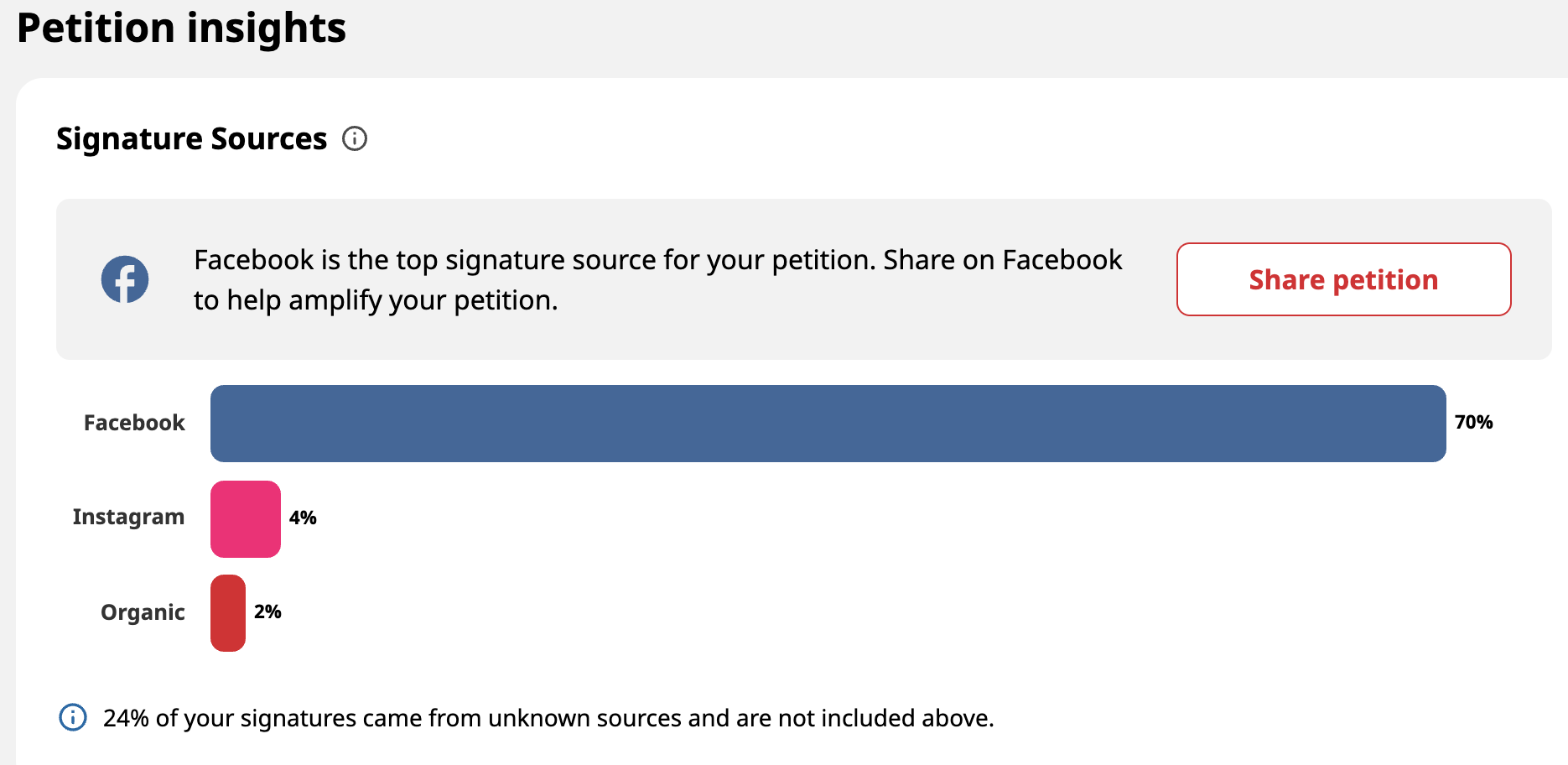Click the 4% value label
Image resolution: width=1568 pixels, height=765 pixels.
click(x=303, y=518)
